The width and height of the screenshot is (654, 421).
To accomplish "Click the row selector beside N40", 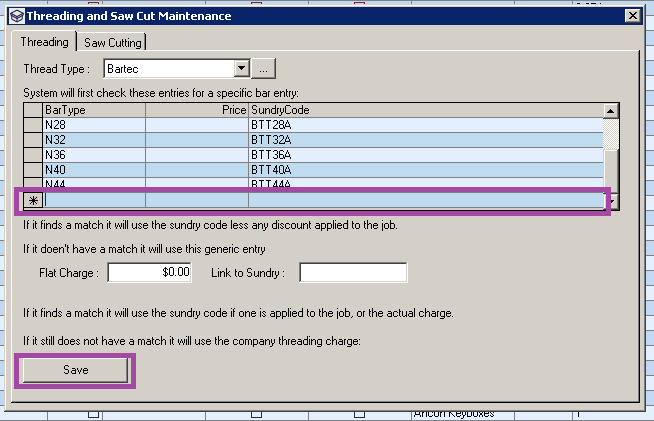I will (x=33, y=170).
